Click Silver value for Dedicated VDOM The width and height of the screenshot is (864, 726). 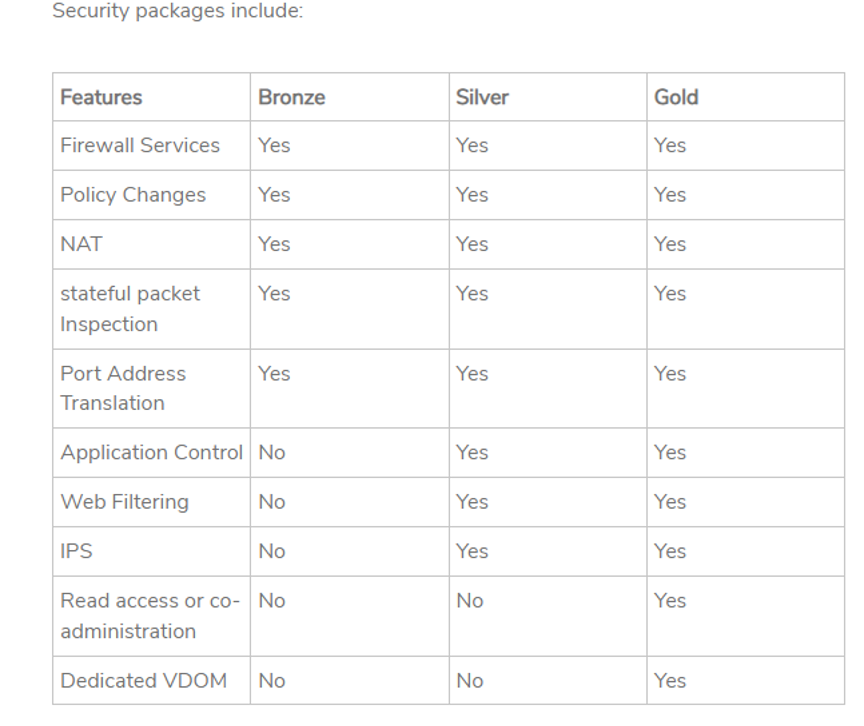point(469,681)
